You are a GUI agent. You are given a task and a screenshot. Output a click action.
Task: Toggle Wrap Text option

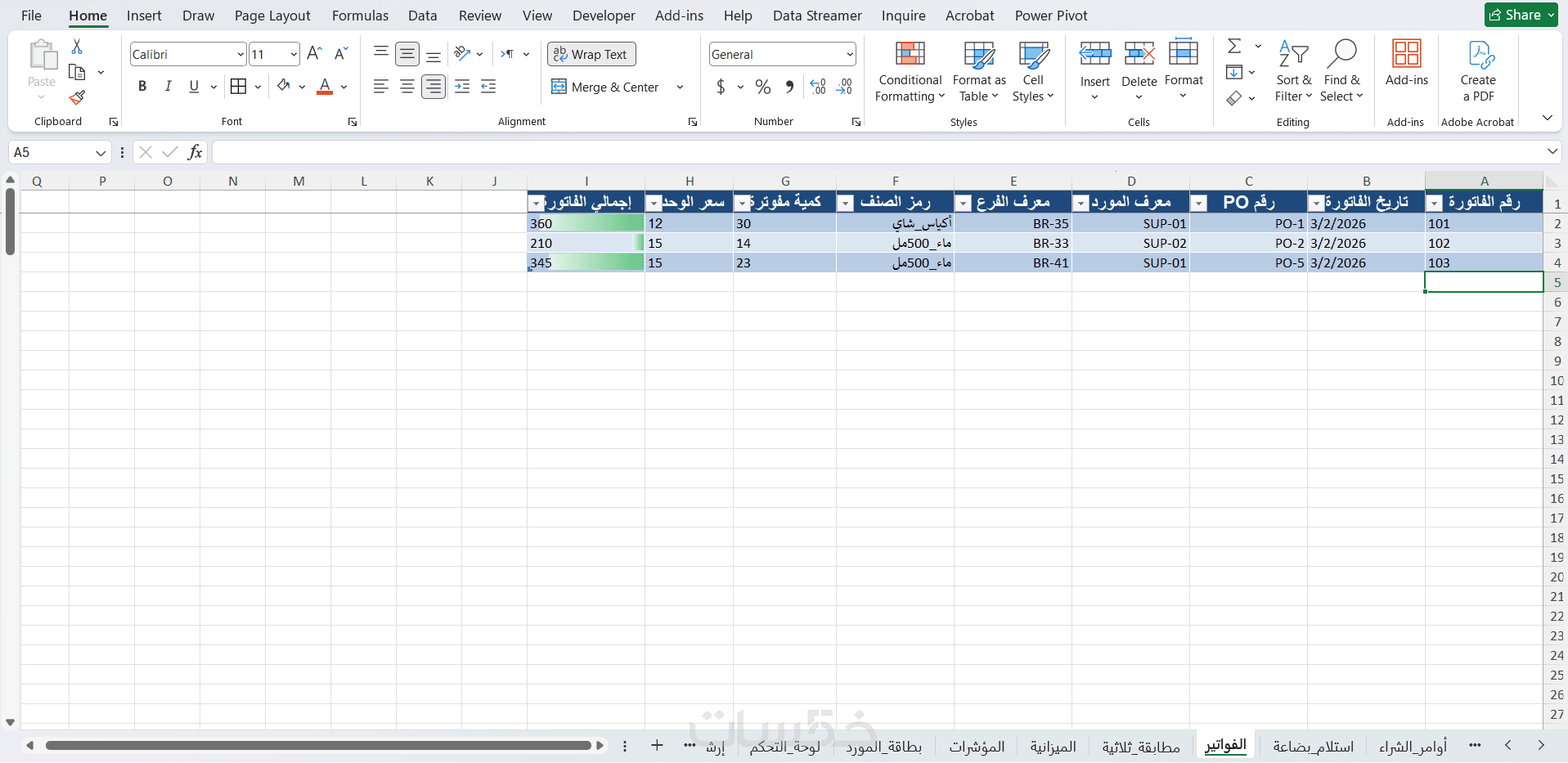(x=591, y=54)
